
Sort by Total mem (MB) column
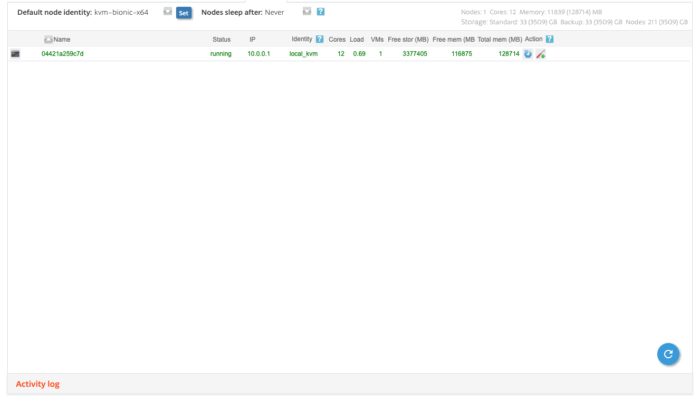499,39
